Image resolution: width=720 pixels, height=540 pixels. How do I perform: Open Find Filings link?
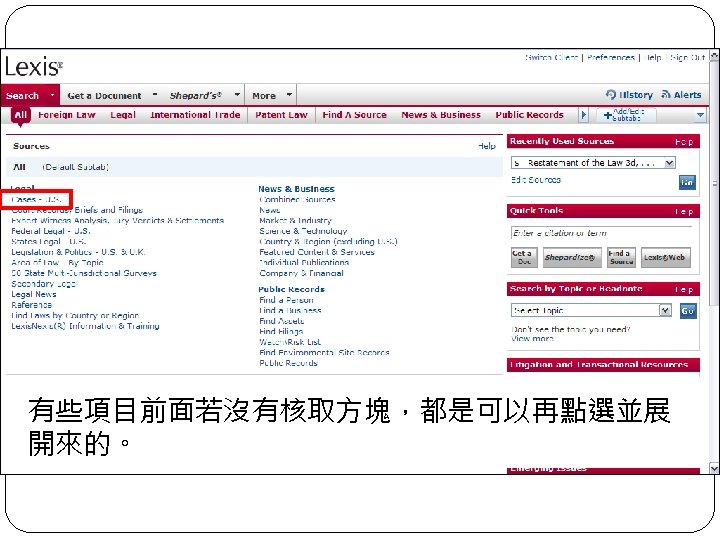pos(281,332)
